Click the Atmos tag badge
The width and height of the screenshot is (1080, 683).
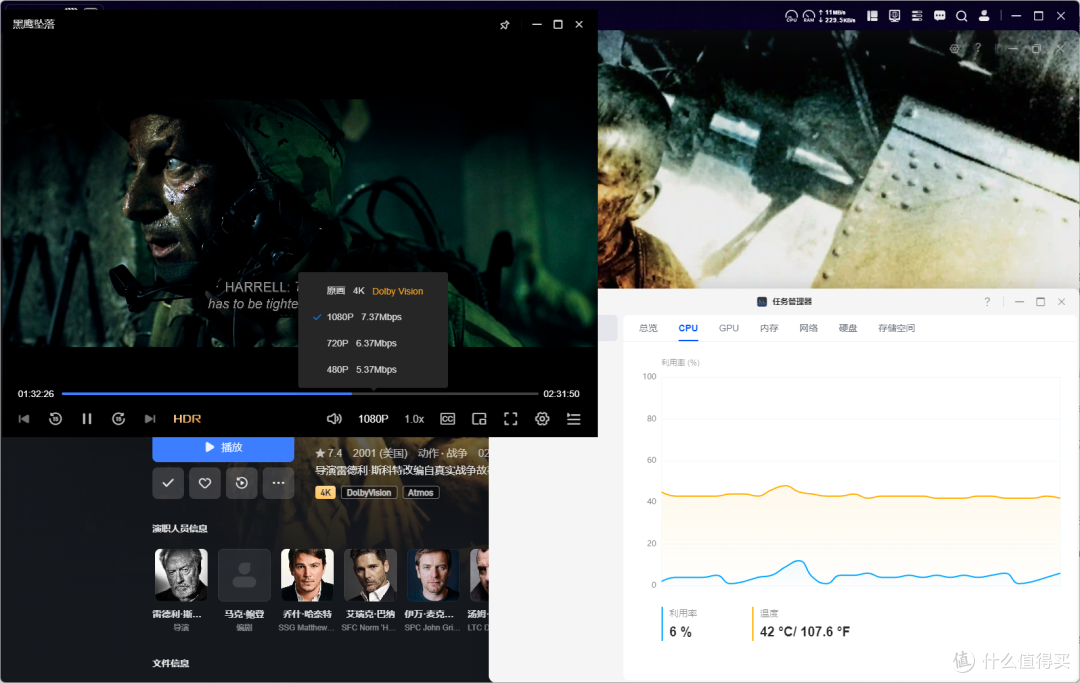coord(420,493)
